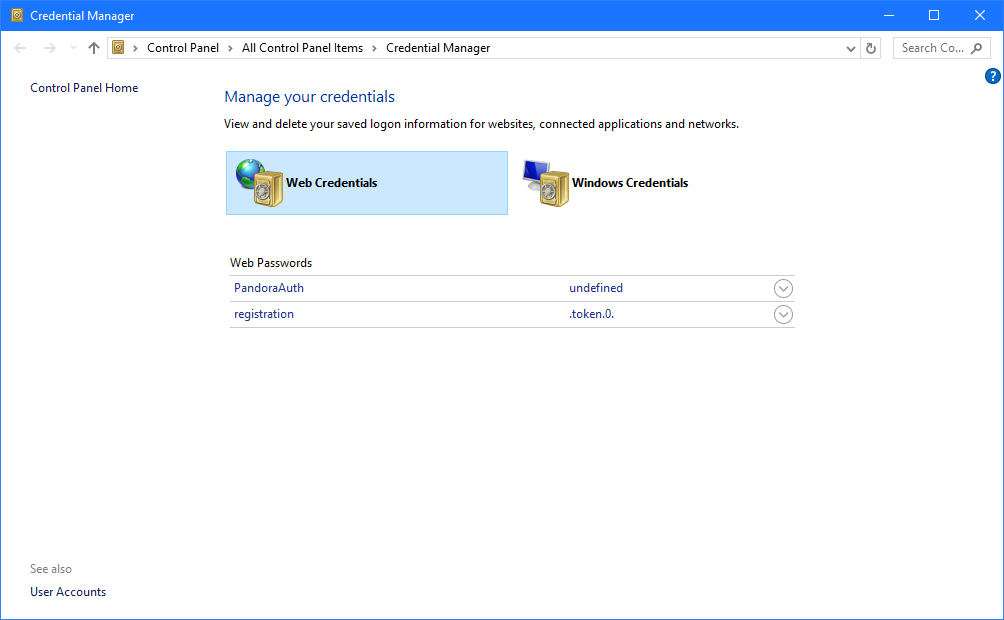Minimize the Credential Manager window
The height and width of the screenshot is (620, 1004).
[x=889, y=15]
